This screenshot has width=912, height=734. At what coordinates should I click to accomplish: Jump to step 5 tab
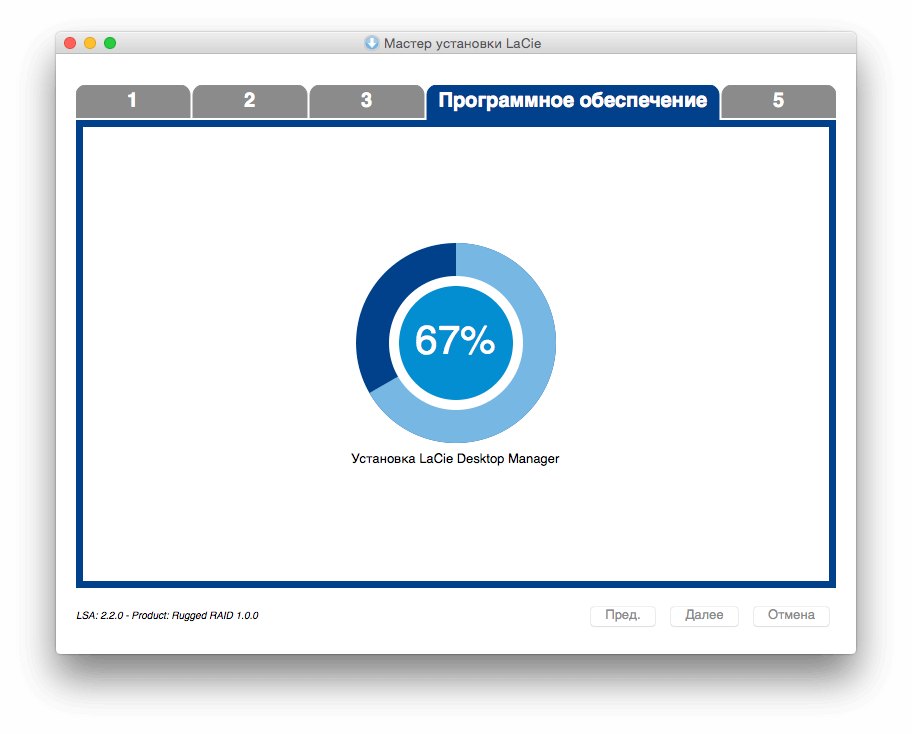click(779, 101)
